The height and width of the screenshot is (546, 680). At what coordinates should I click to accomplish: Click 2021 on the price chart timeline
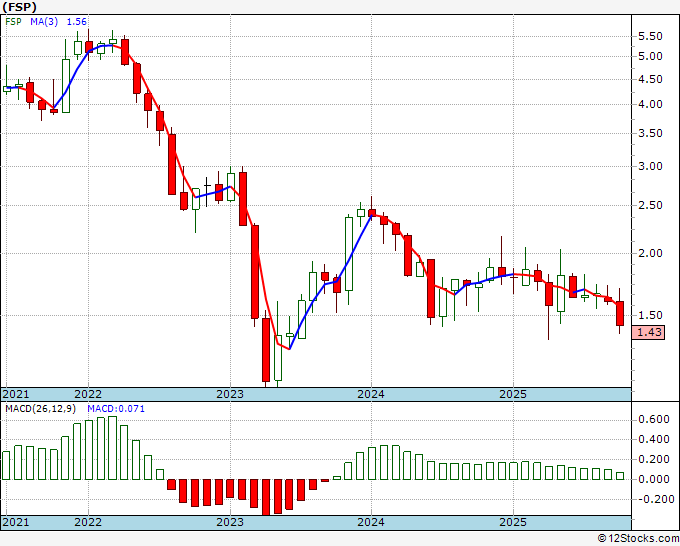16,394
